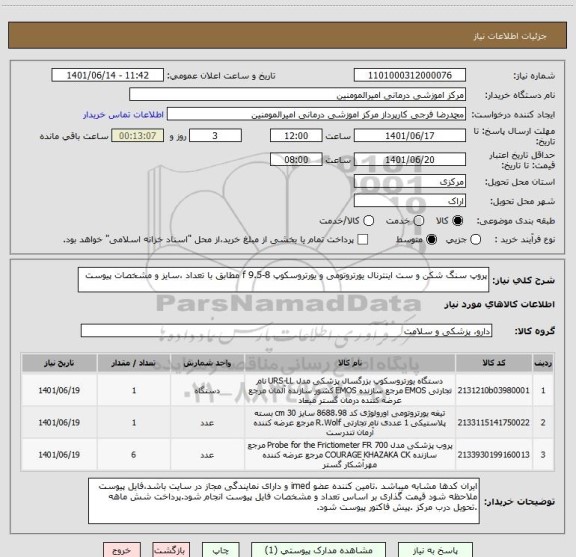Select the متوسط purchase type radio

(x=431, y=240)
